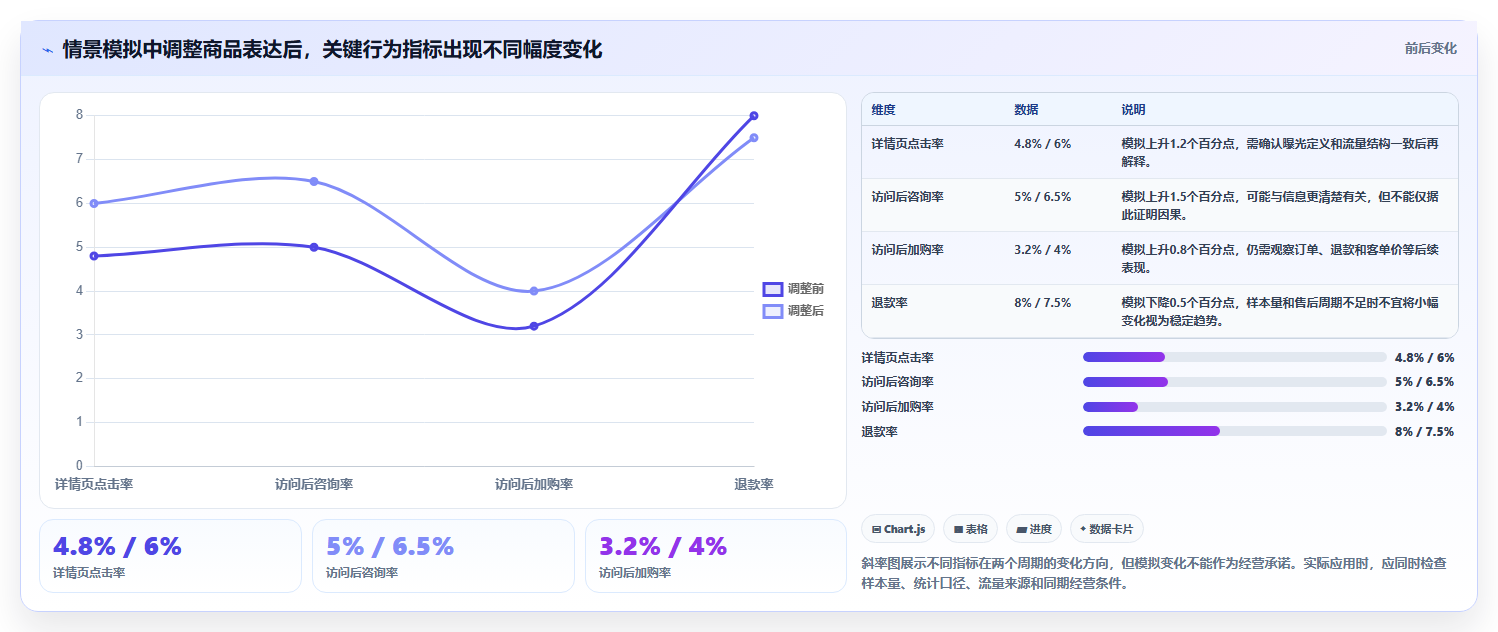Toggle the 调整前 legend series

tap(793, 289)
